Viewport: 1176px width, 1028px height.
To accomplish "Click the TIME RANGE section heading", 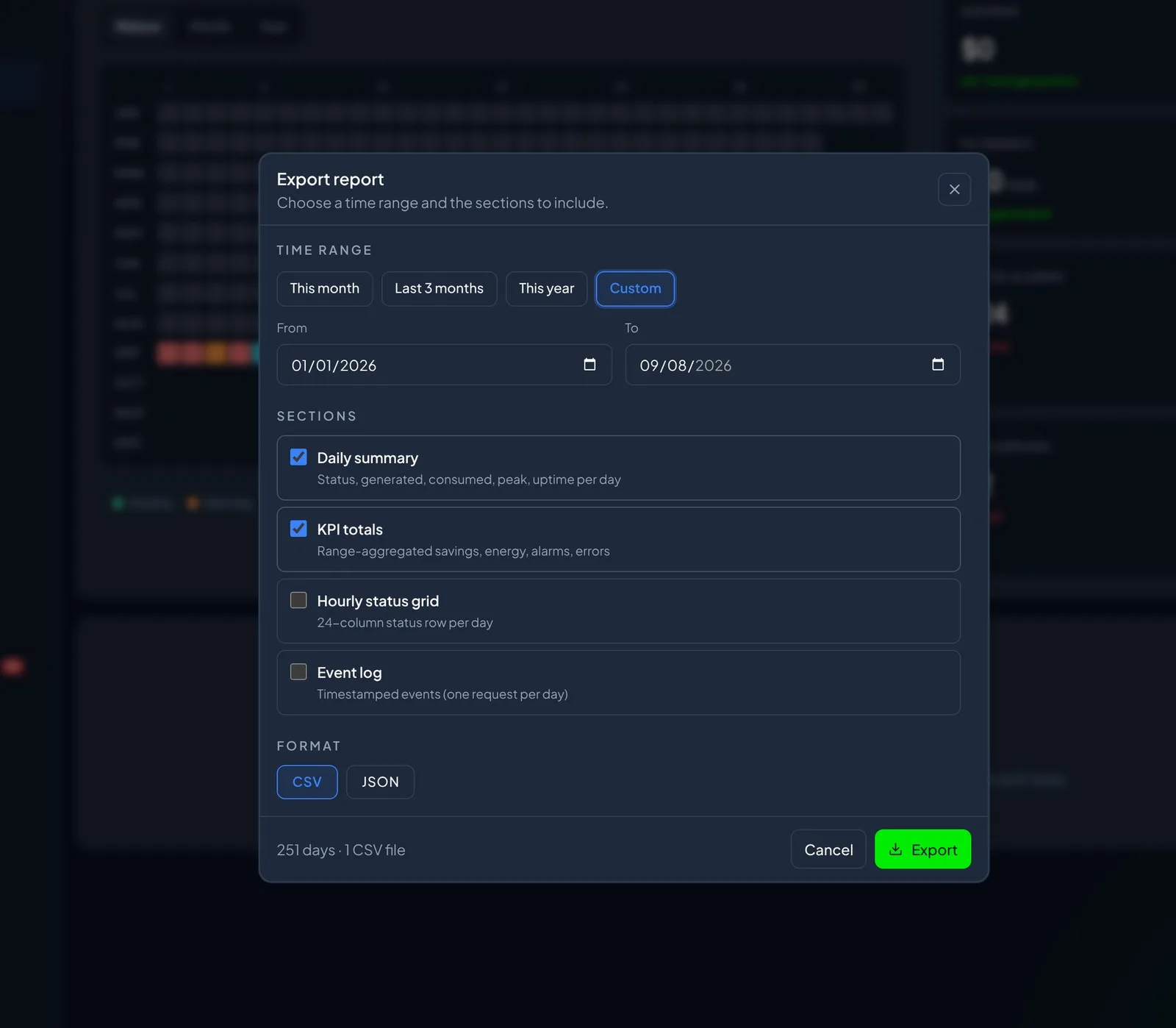I will [324, 250].
